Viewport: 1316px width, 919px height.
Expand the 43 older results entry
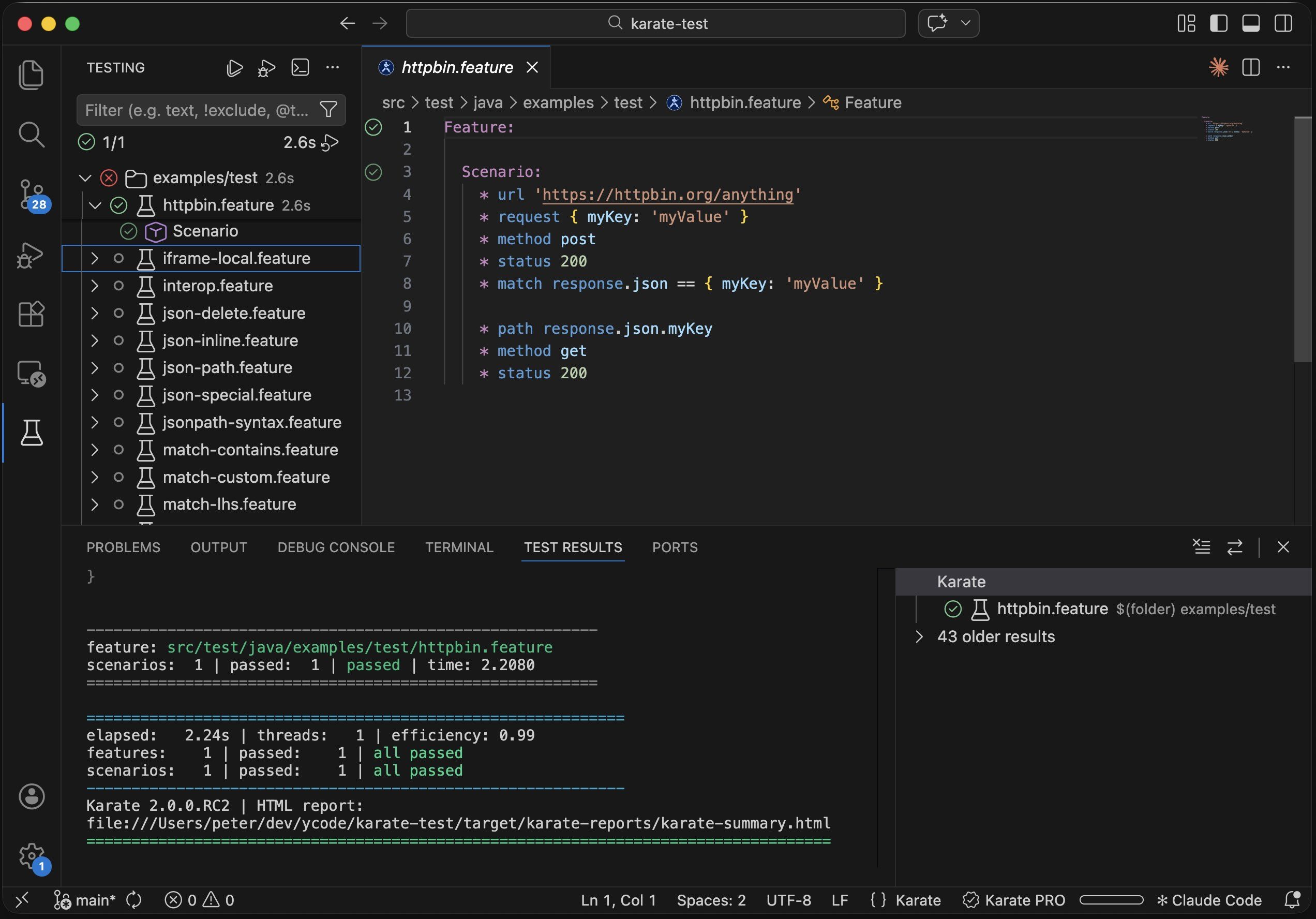(x=919, y=636)
